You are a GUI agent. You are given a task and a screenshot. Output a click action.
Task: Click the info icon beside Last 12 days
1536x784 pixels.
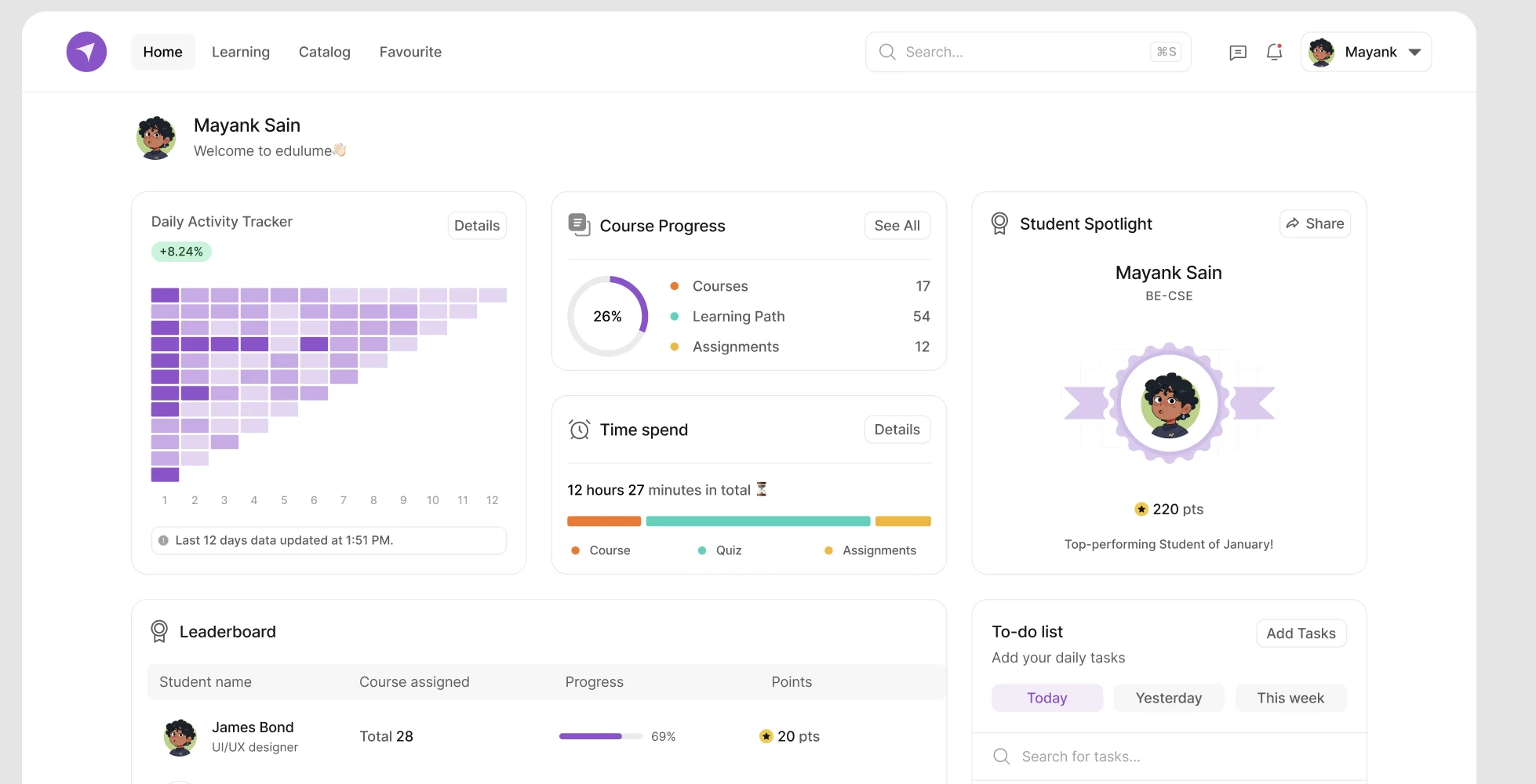(x=163, y=540)
